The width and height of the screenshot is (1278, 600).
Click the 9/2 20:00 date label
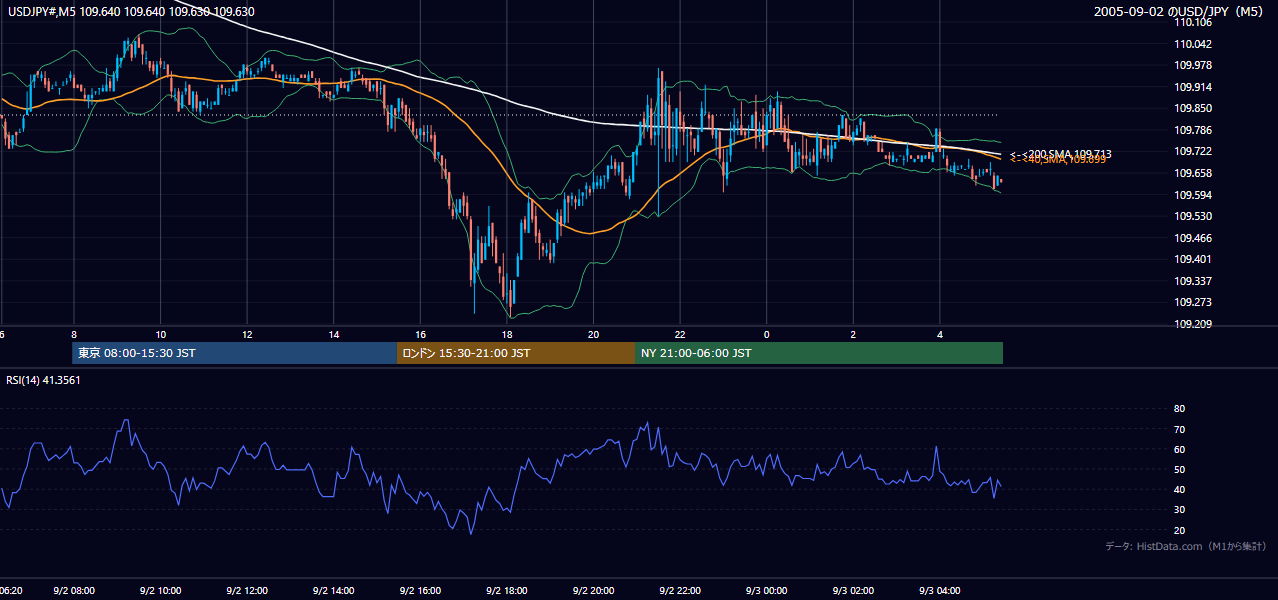[594, 590]
